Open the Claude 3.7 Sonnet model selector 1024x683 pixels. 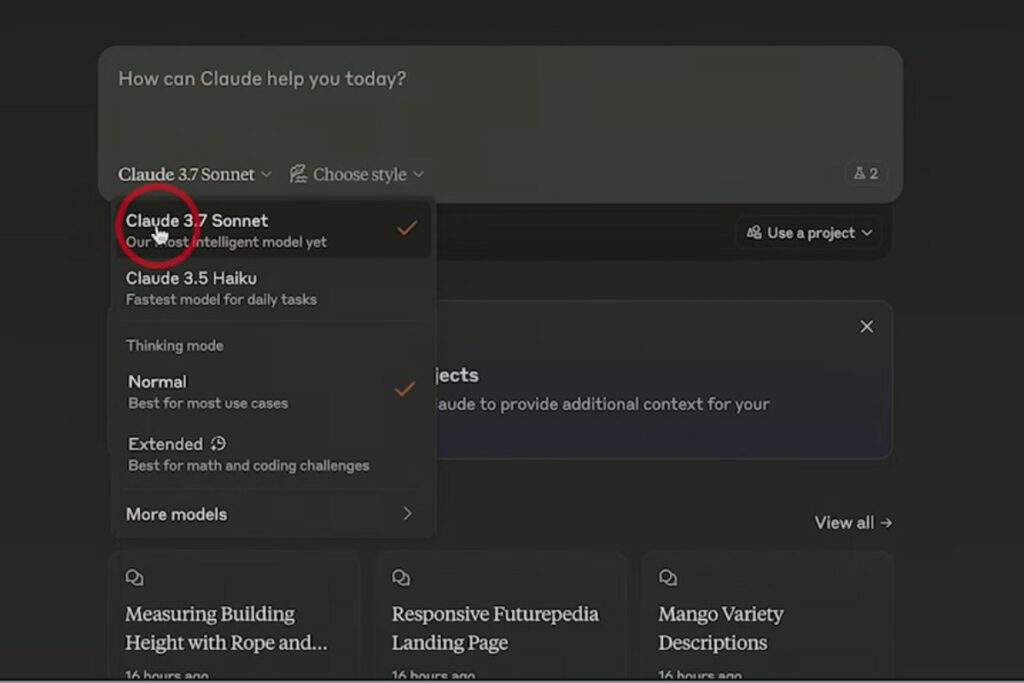coord(195,173)
